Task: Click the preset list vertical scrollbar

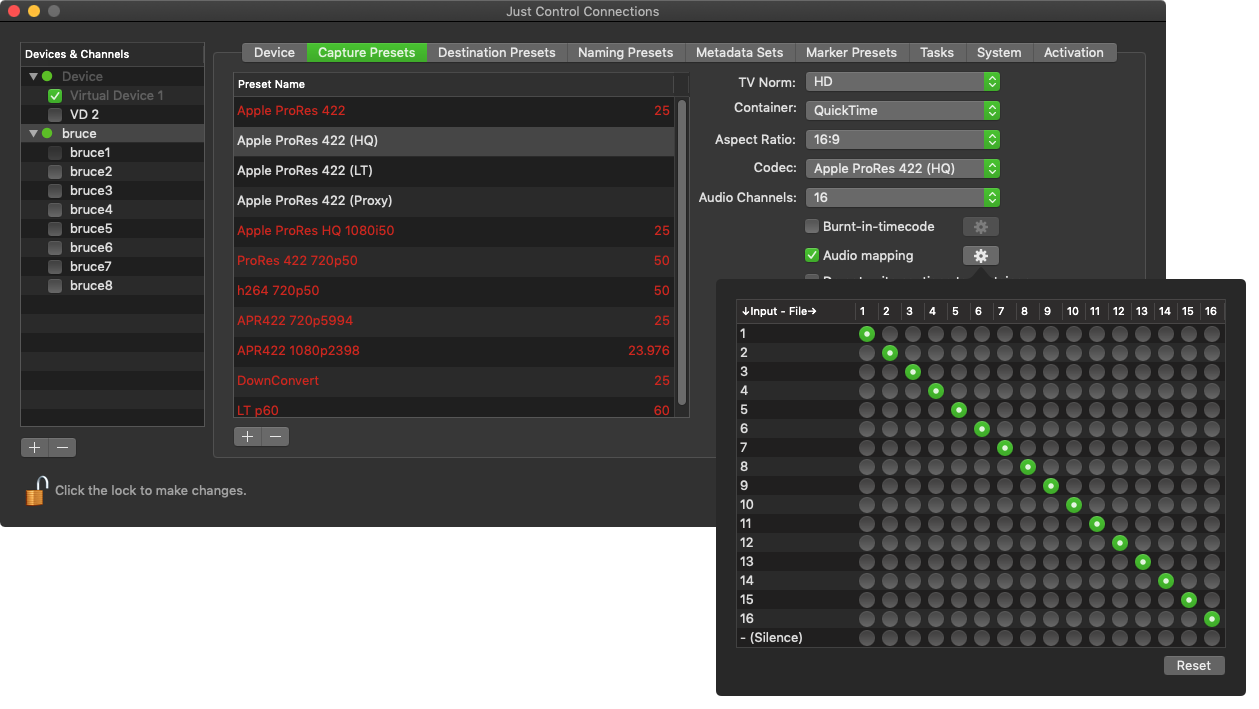Action: pos(682,252)
